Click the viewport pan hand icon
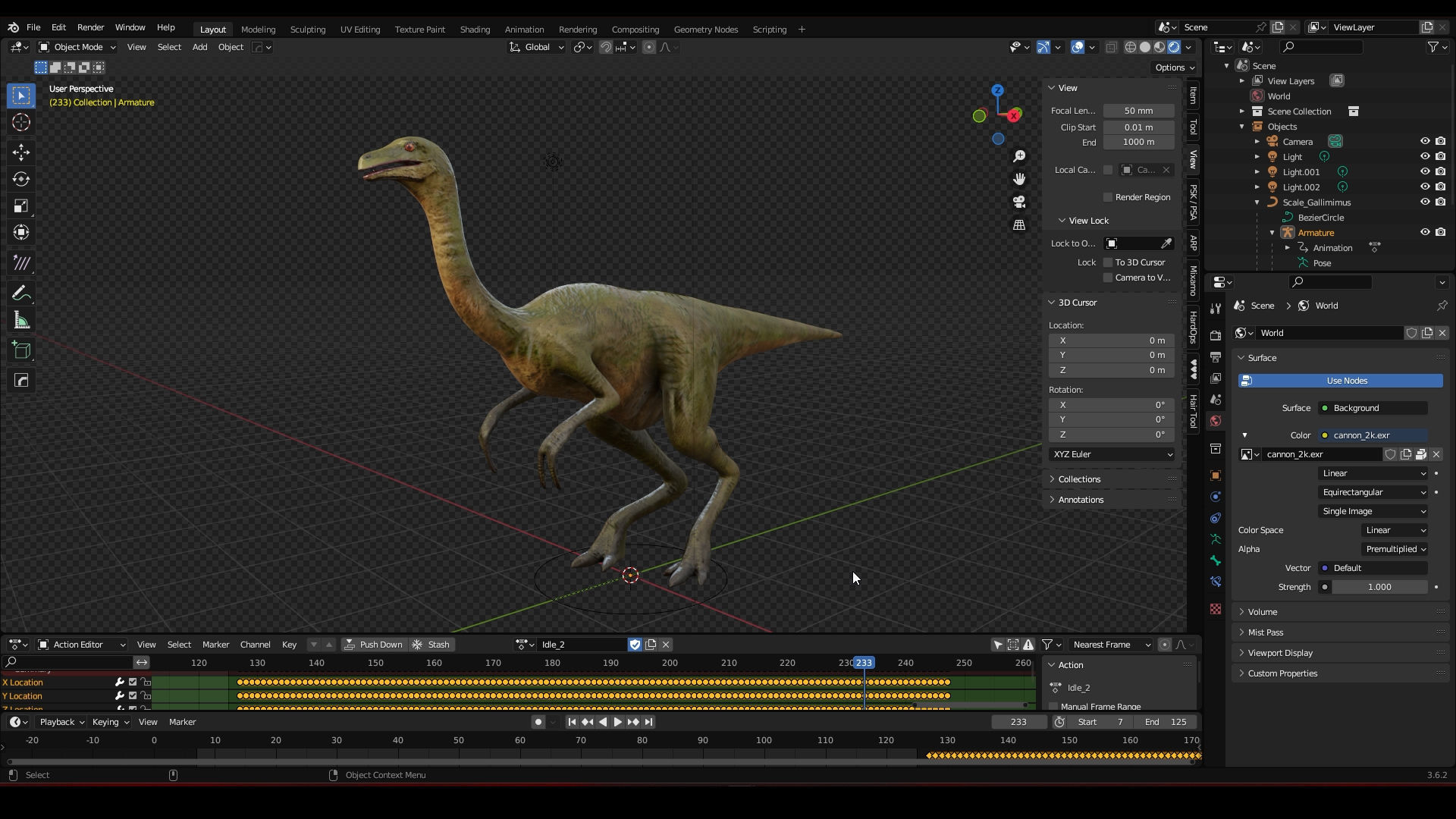Screen dimensions: 1456x819 [x=1019, y=179]
